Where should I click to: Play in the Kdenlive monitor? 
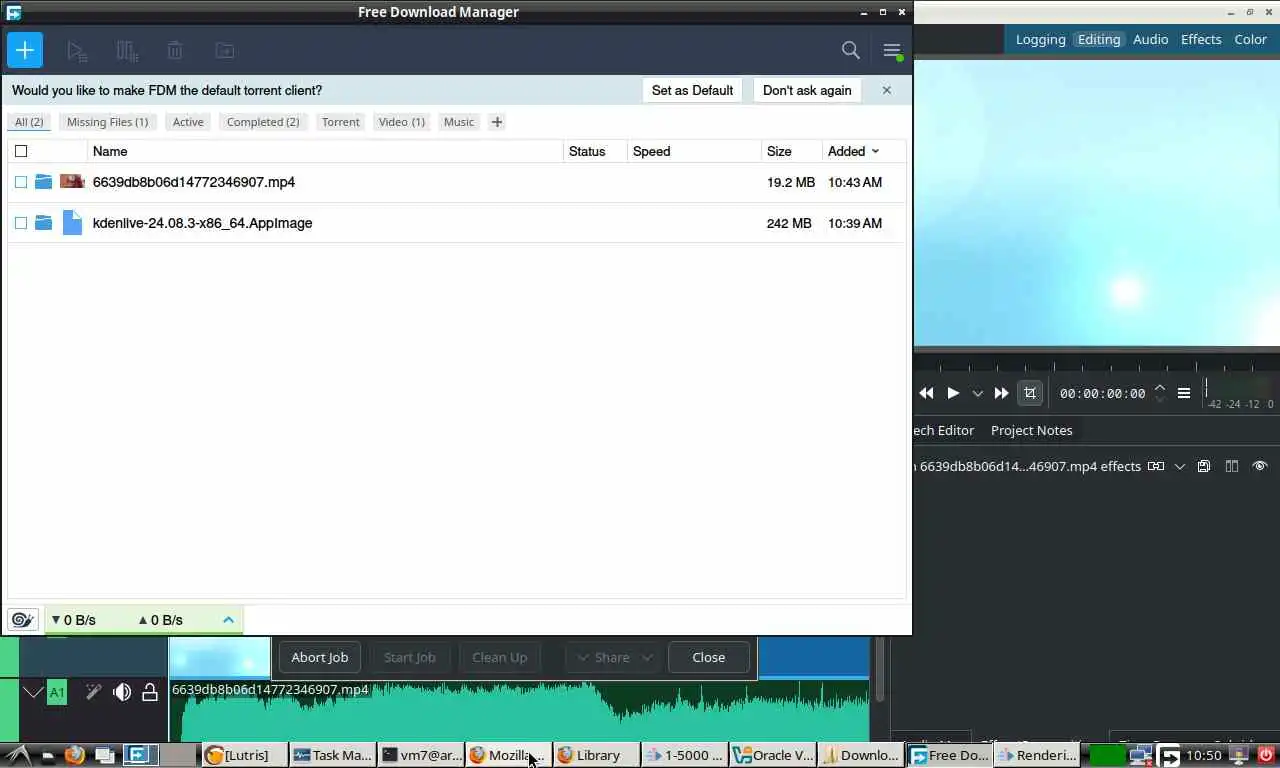tap(953, 393)
